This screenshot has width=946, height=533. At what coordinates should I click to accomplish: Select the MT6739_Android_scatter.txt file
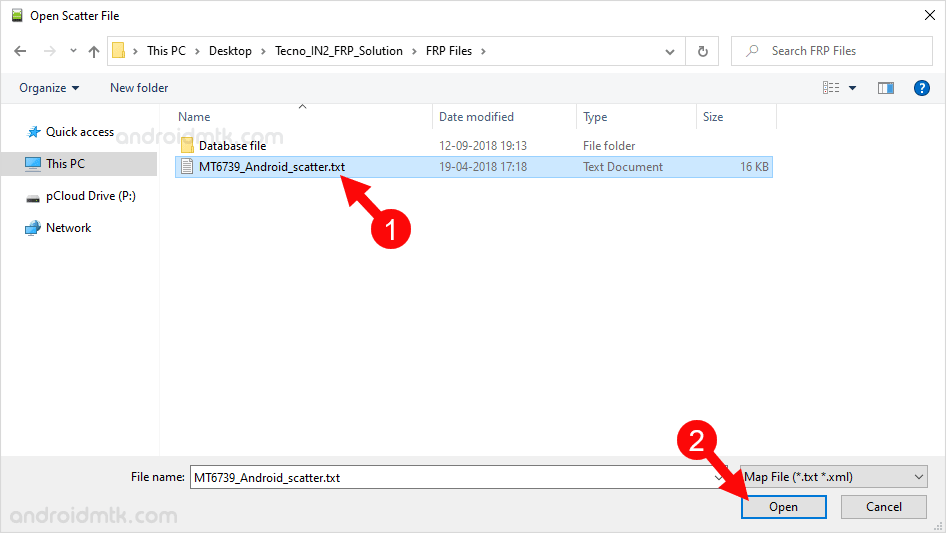[x=271, y=167]
